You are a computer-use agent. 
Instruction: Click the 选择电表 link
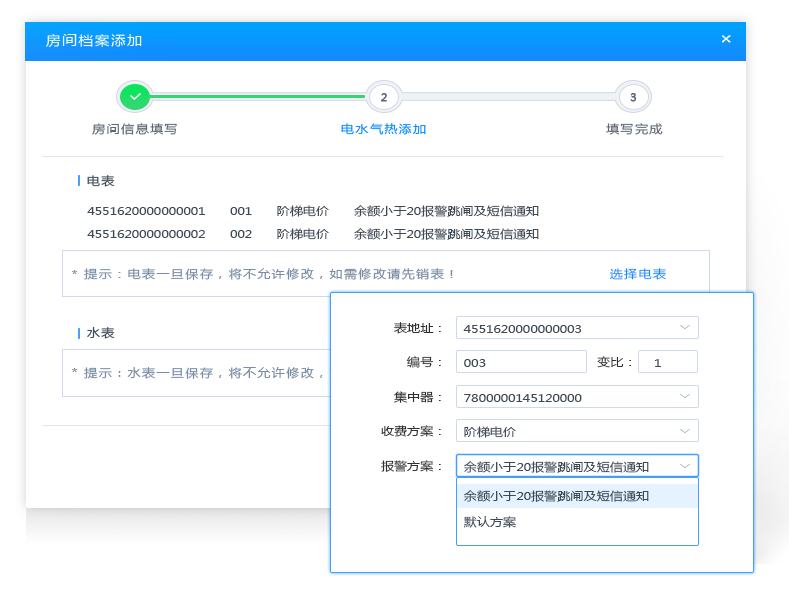(x=638, y=274)
